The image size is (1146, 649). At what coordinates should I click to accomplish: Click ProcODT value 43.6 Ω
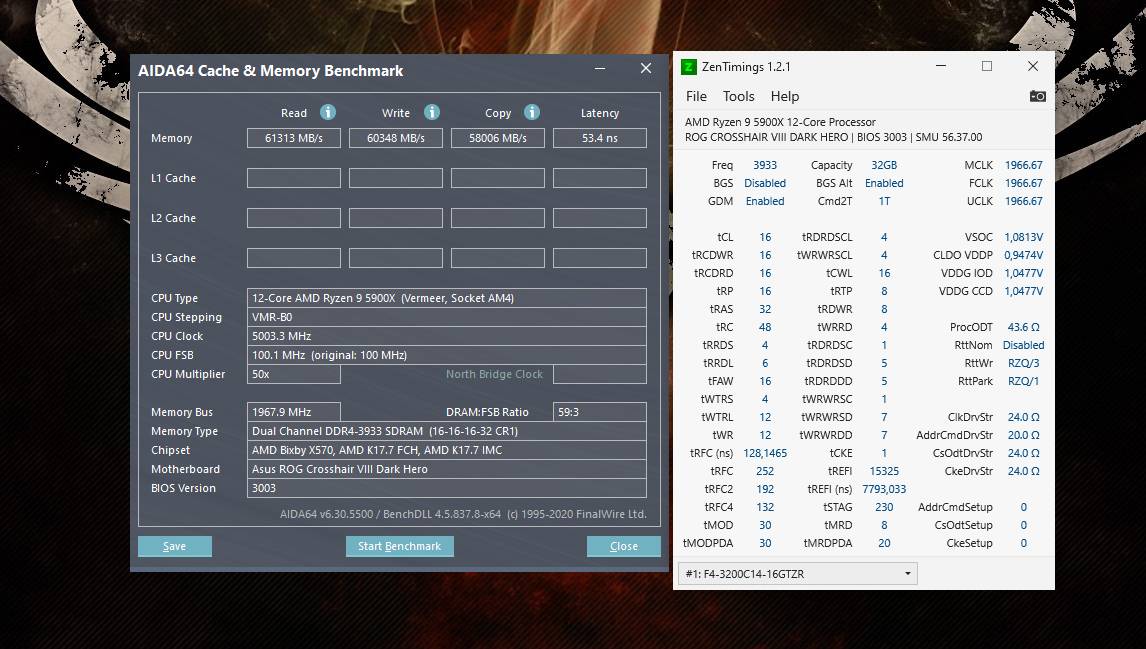[x=1023, y=327]
